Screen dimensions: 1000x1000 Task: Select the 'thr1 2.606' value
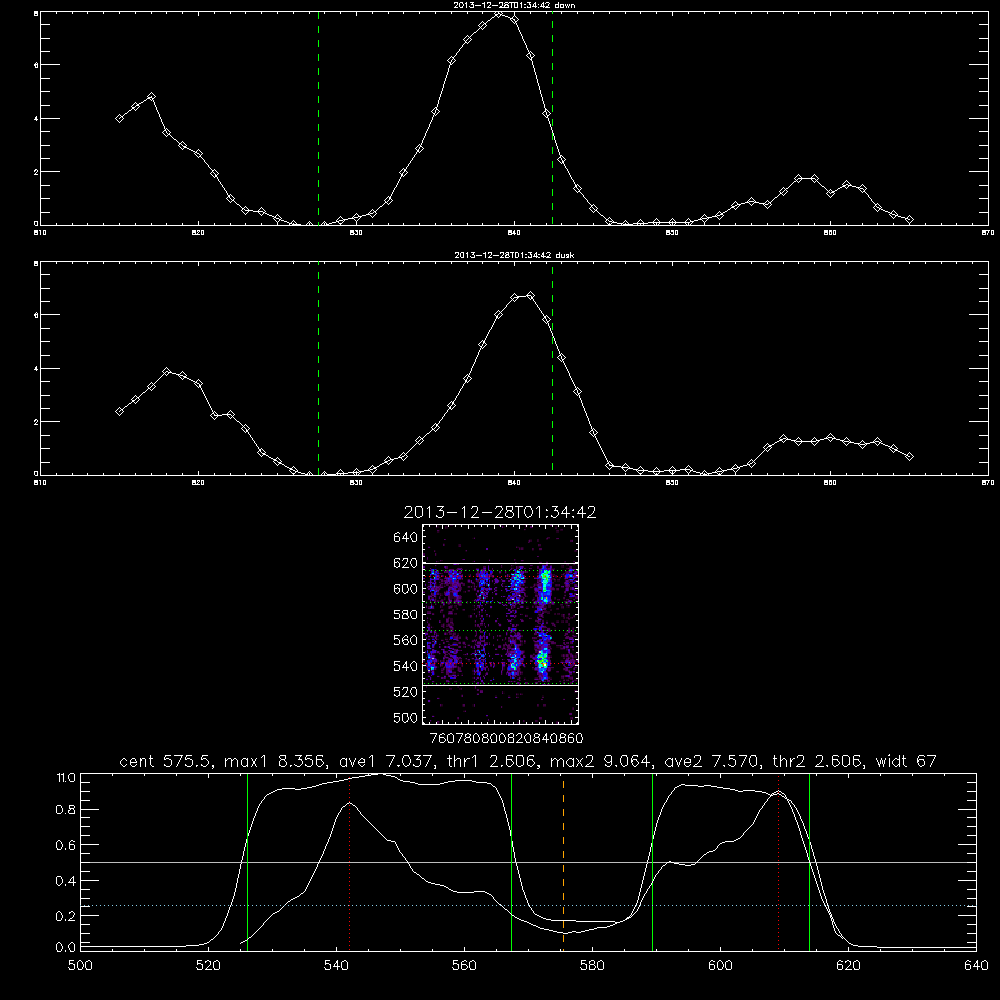(491, 761)
